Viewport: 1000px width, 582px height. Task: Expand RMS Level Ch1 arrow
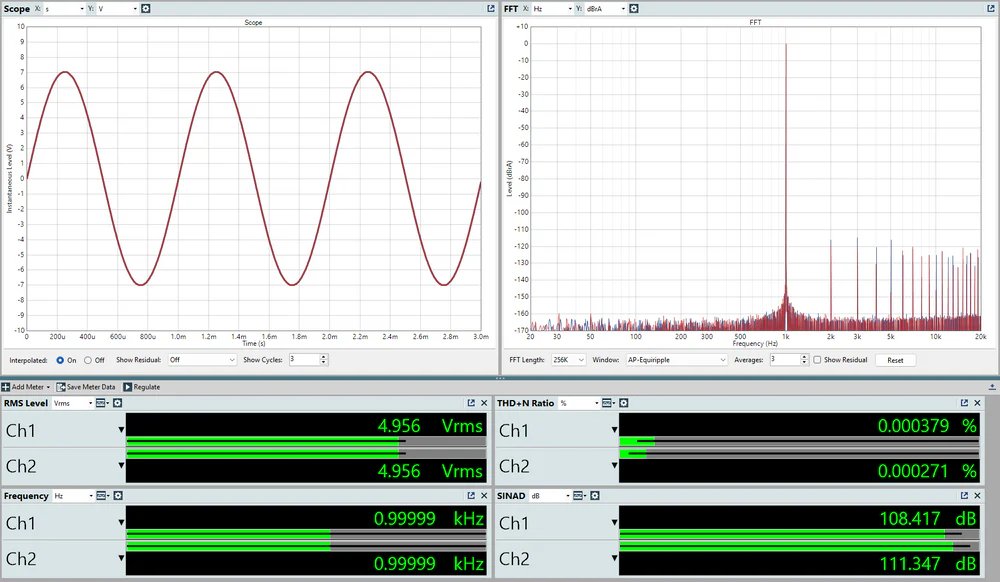click(x=121, y=430)
